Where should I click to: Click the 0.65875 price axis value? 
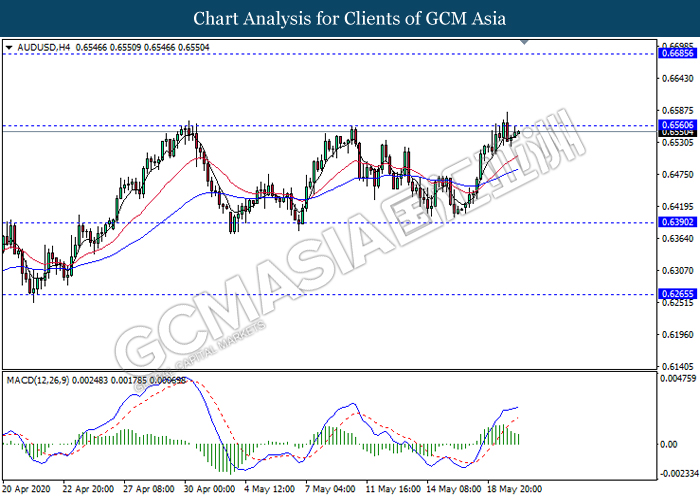677,110
